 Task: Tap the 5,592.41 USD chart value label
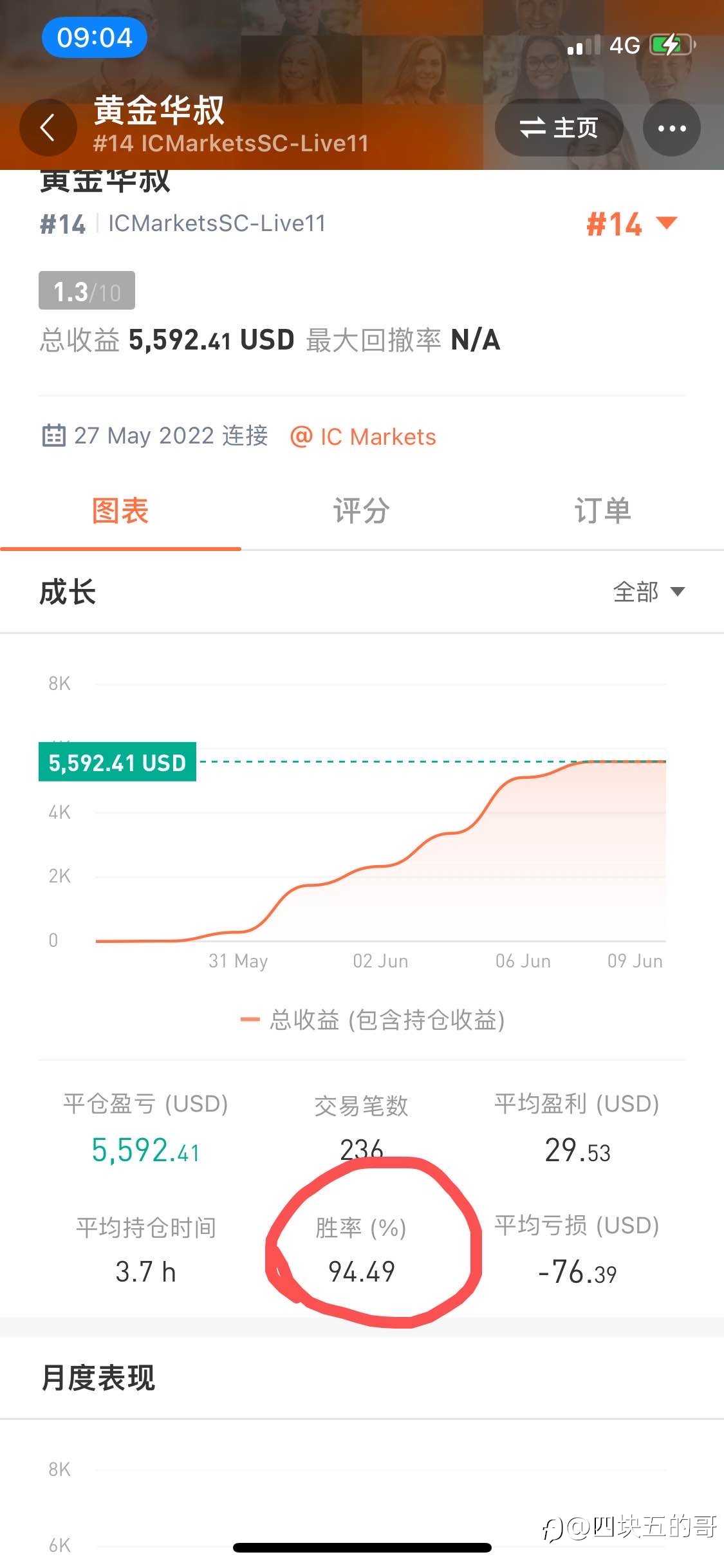(117, 762)
